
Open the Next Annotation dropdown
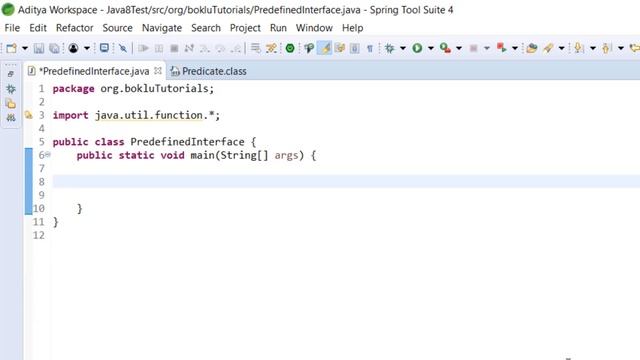593,48
